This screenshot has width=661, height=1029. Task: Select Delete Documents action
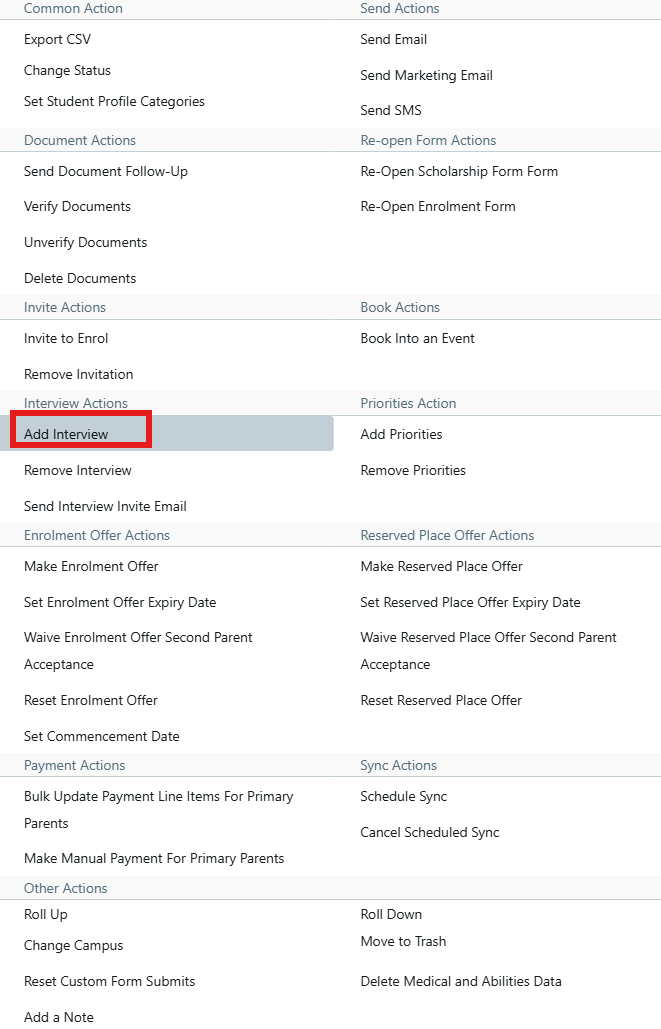pyautogui.click(x=80, y=279)
